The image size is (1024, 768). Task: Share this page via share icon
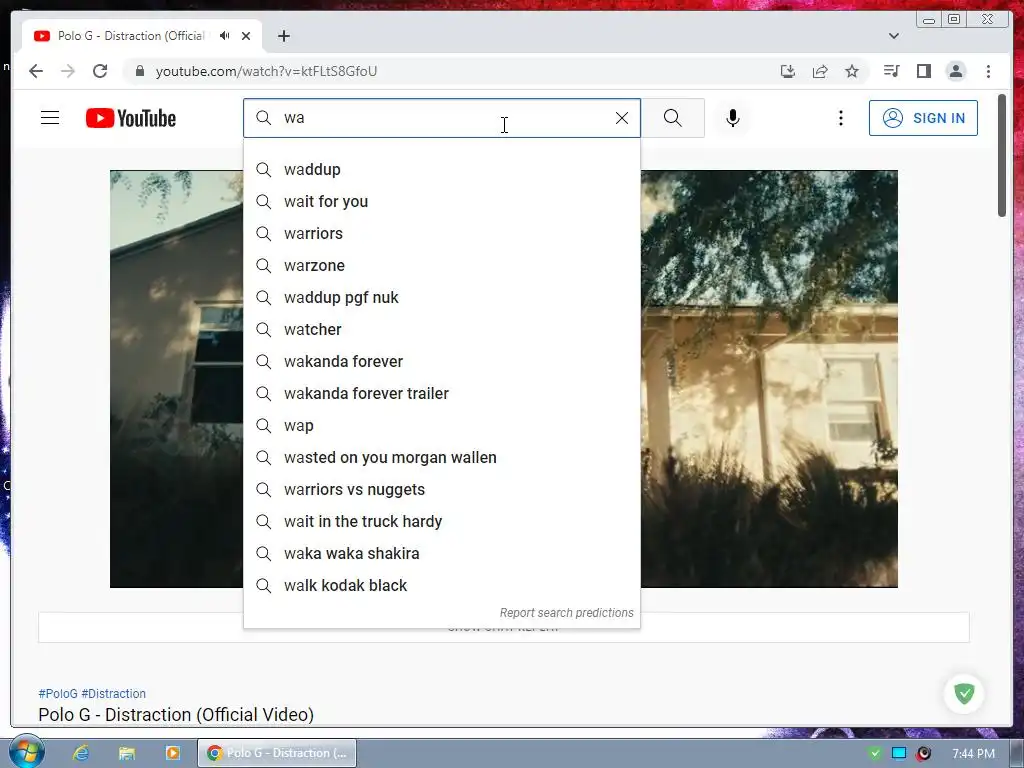coord(820,71)
